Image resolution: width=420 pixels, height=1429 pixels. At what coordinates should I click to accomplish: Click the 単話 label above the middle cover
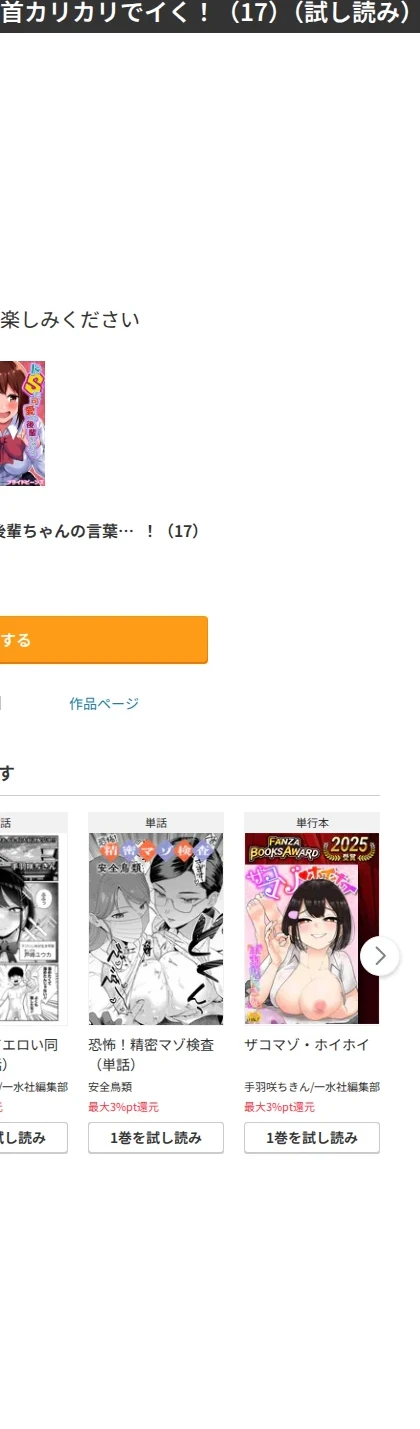tap(156, 823)
